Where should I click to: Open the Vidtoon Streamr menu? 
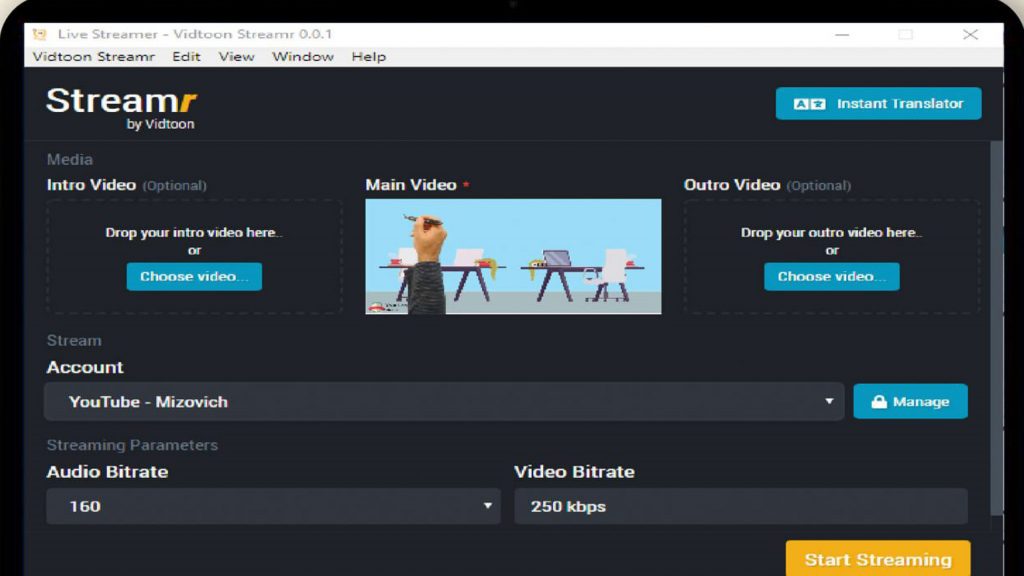pyautogui.click(x=94, y=57)
